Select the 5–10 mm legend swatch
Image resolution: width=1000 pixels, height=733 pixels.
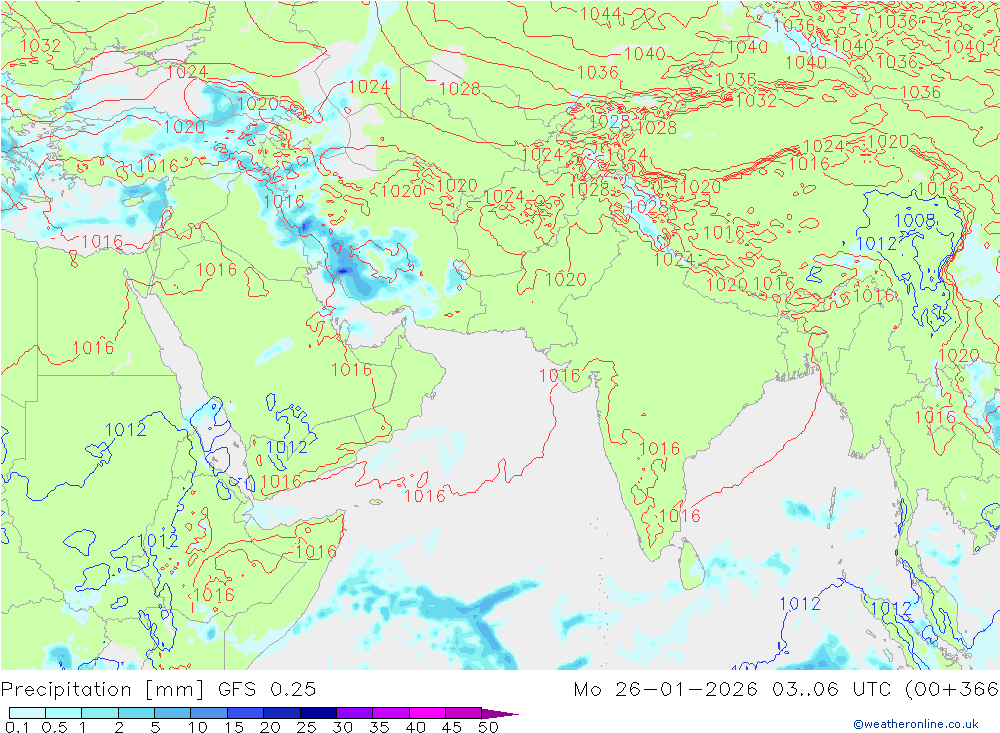click(x=172, y=713)
